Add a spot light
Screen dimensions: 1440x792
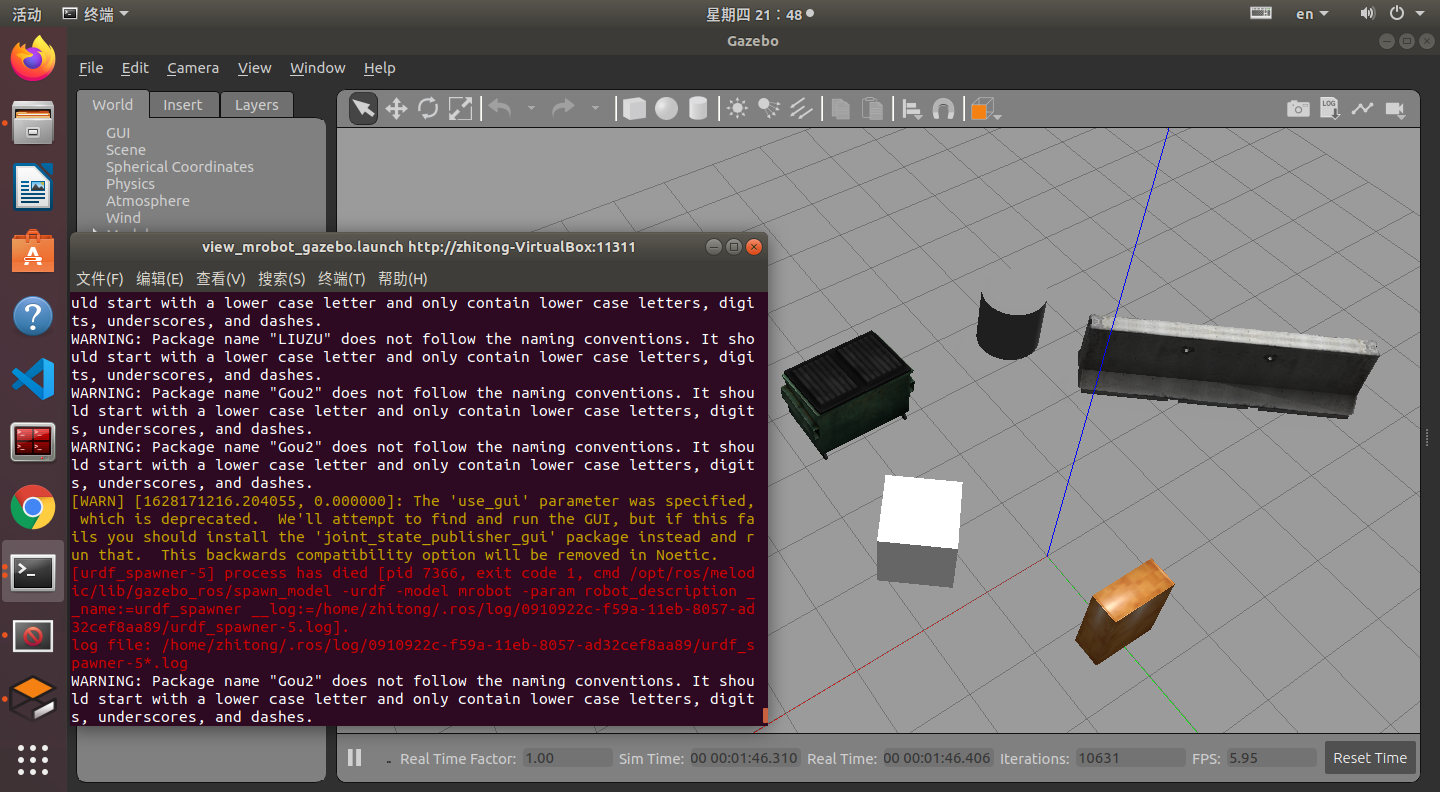(x=769, y=109)
